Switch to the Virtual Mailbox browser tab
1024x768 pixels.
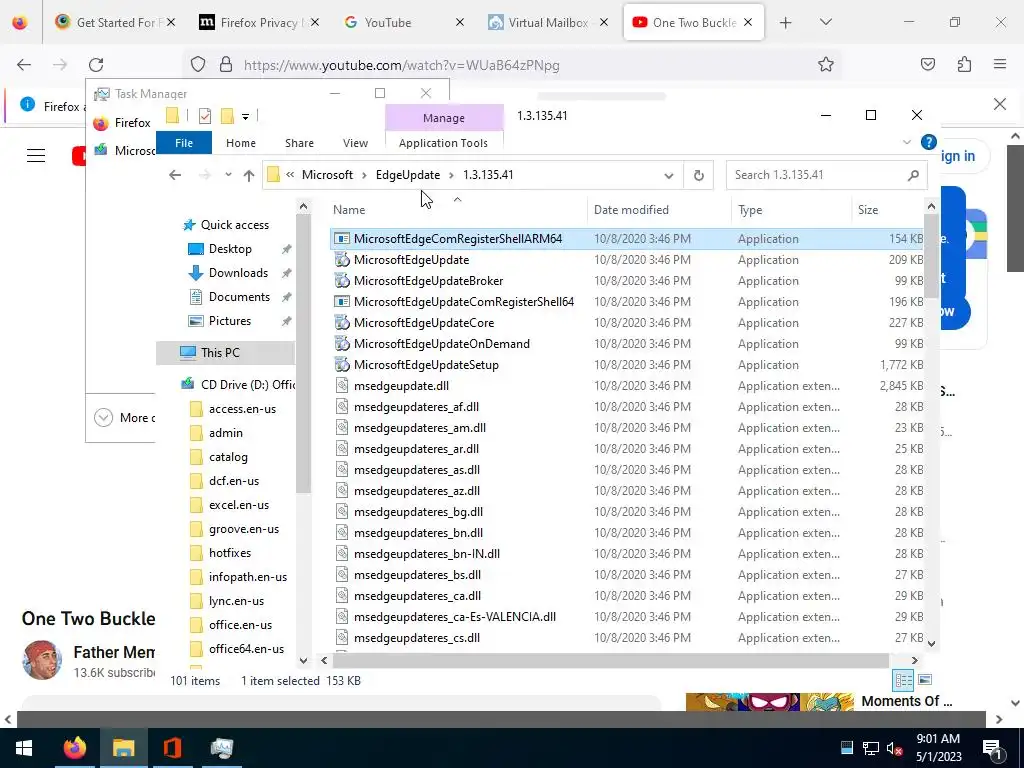pyautogui.click(x=547, y=23)
